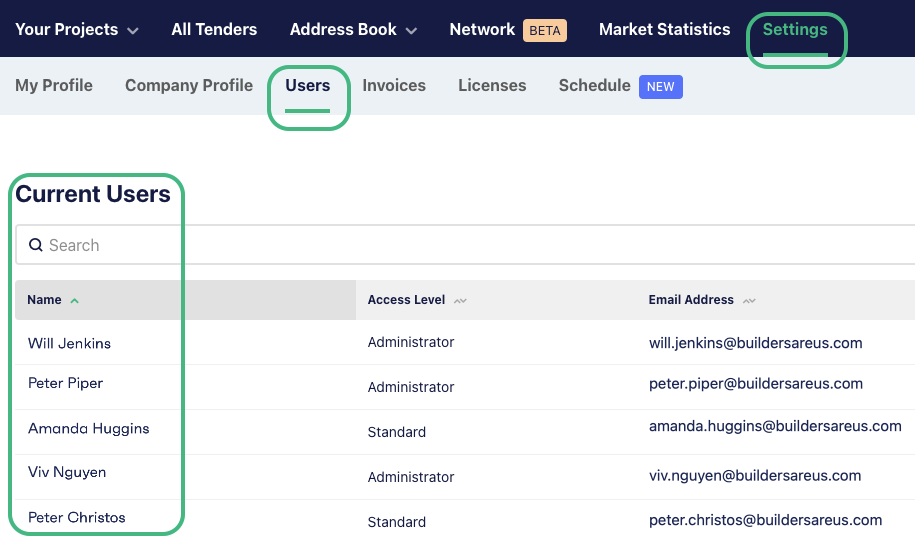This screenshot has width=915, height=541.
Task: Click the Access Level sort icon
Action: coord(460,301)
